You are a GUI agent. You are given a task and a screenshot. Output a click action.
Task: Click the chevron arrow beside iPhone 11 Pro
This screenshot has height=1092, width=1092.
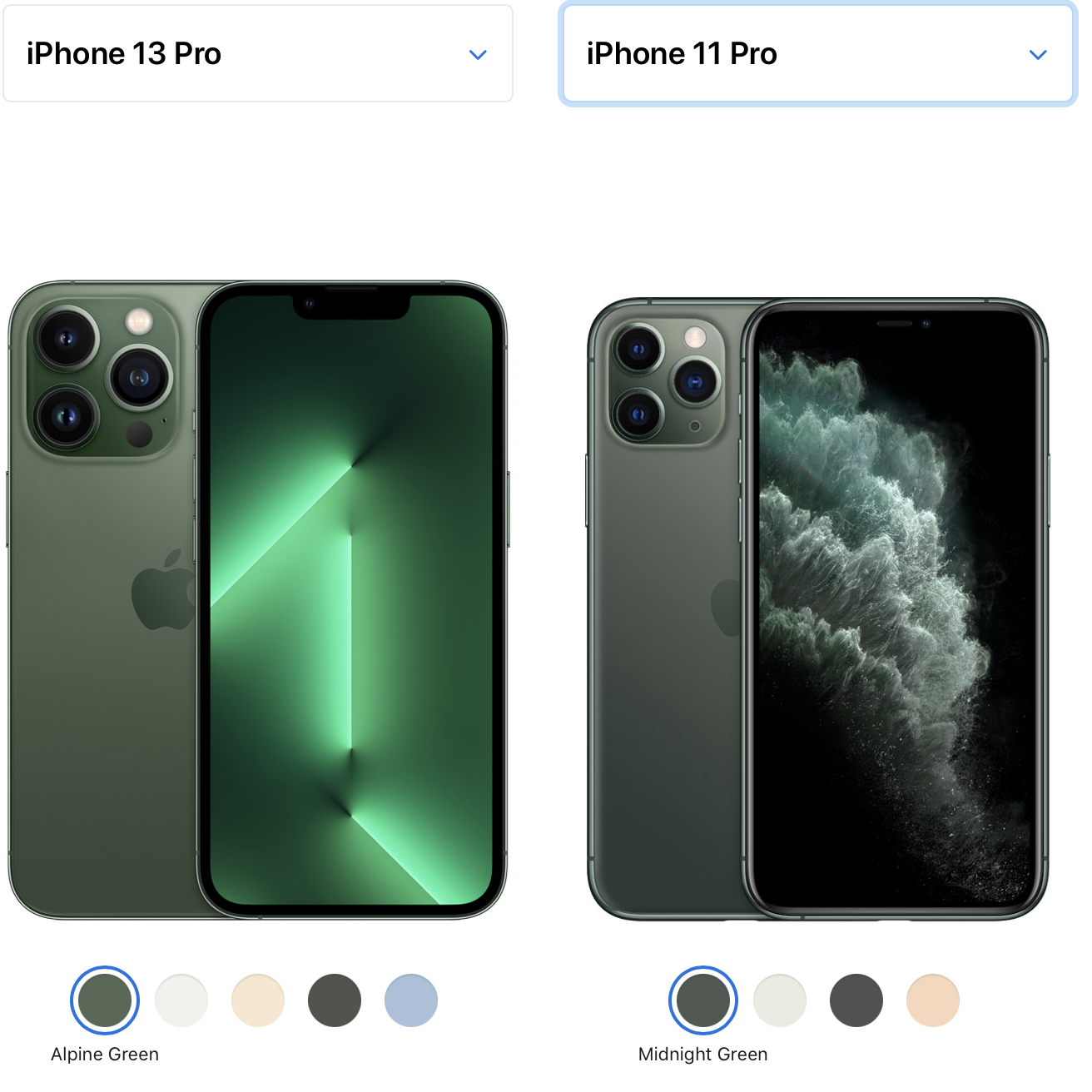tap(1038, 55)
